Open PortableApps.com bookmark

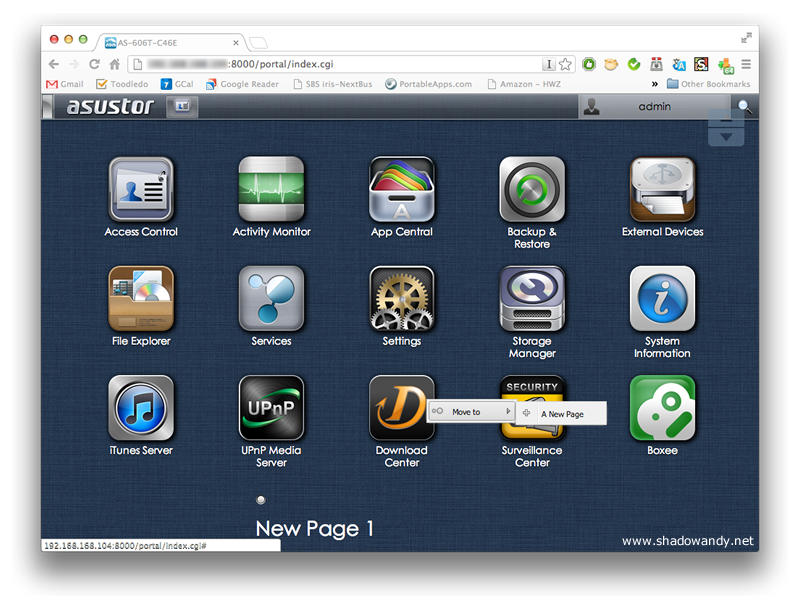[x=428, y=84]
